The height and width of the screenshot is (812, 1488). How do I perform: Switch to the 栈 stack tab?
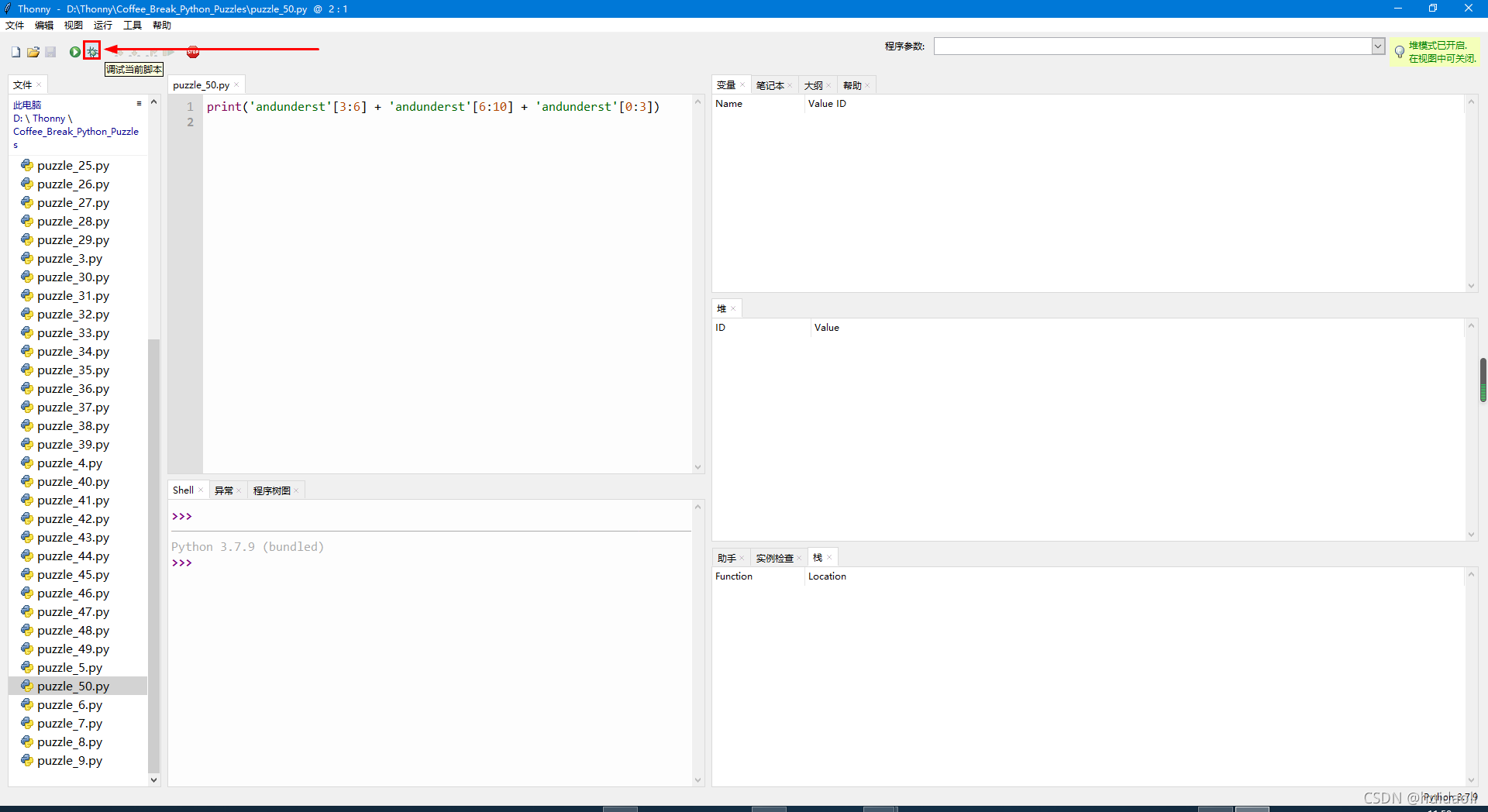click(x=818, y=558)
